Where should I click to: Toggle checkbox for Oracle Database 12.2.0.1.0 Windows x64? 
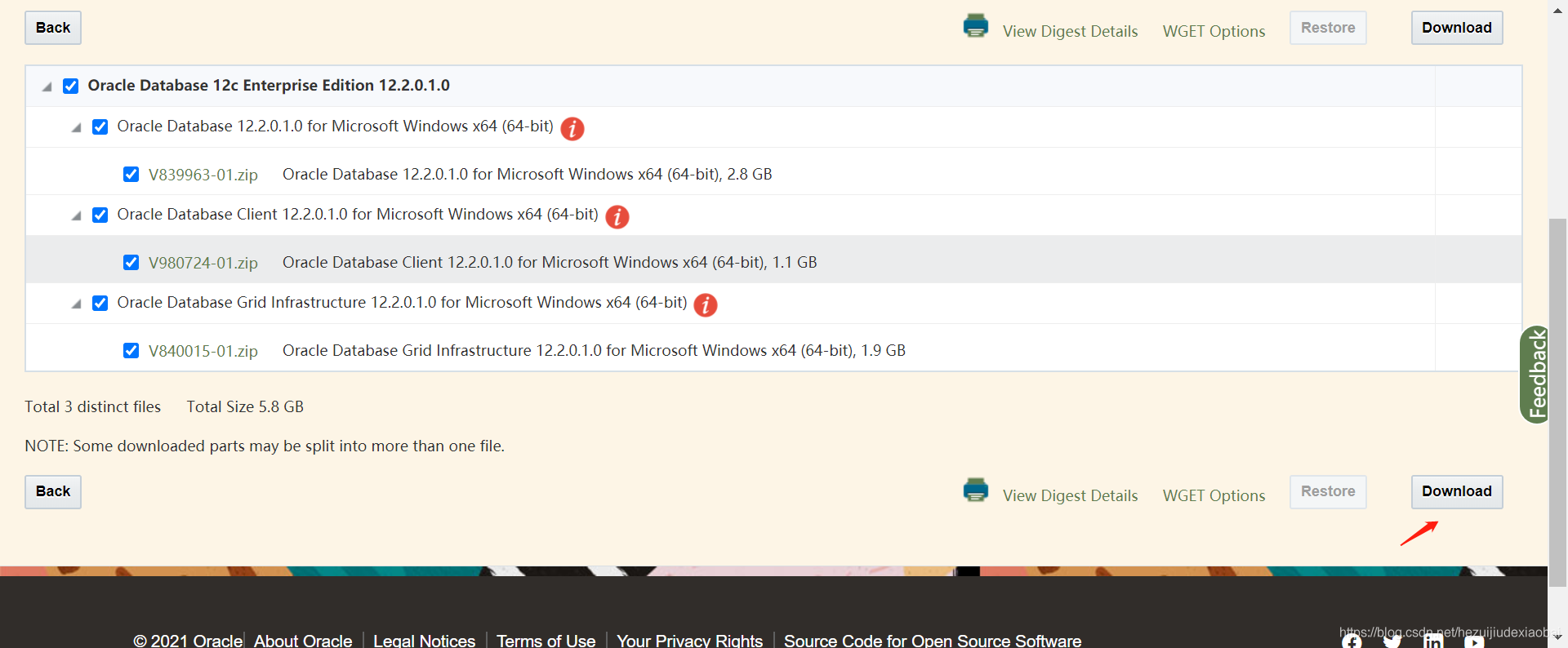click(100, 126)
